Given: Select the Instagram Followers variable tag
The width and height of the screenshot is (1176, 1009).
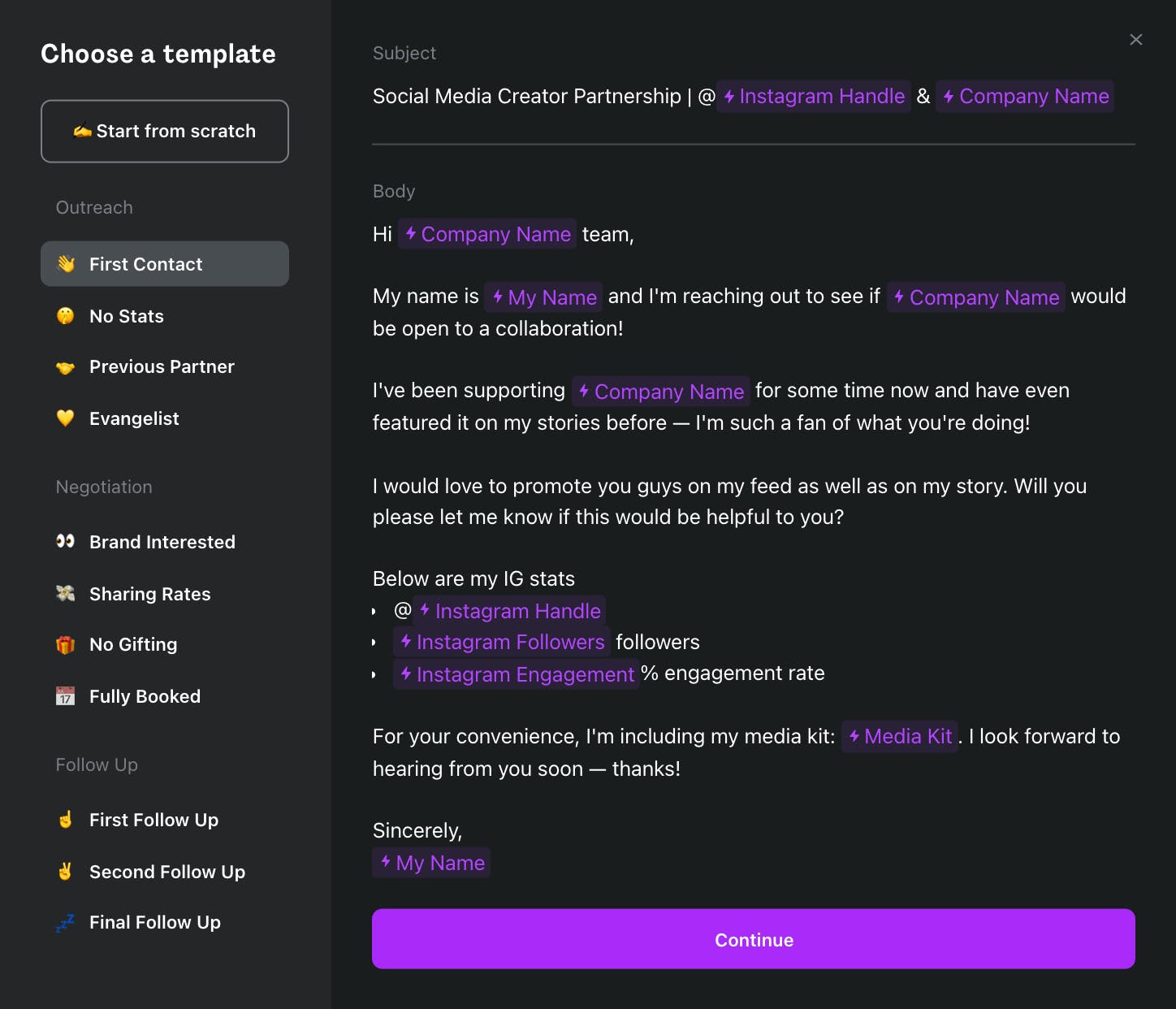Looking at the screenshot, I should click(502, 643).
